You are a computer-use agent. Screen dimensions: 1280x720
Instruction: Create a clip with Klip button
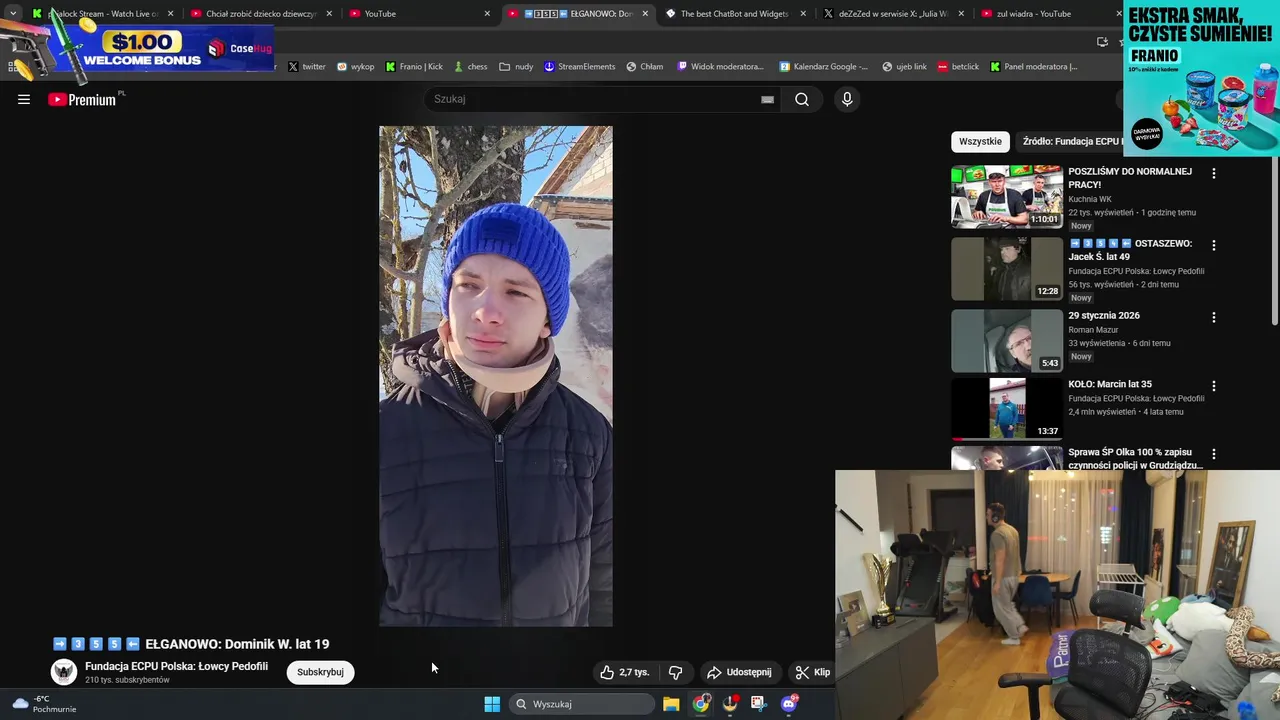click(813, 672)
